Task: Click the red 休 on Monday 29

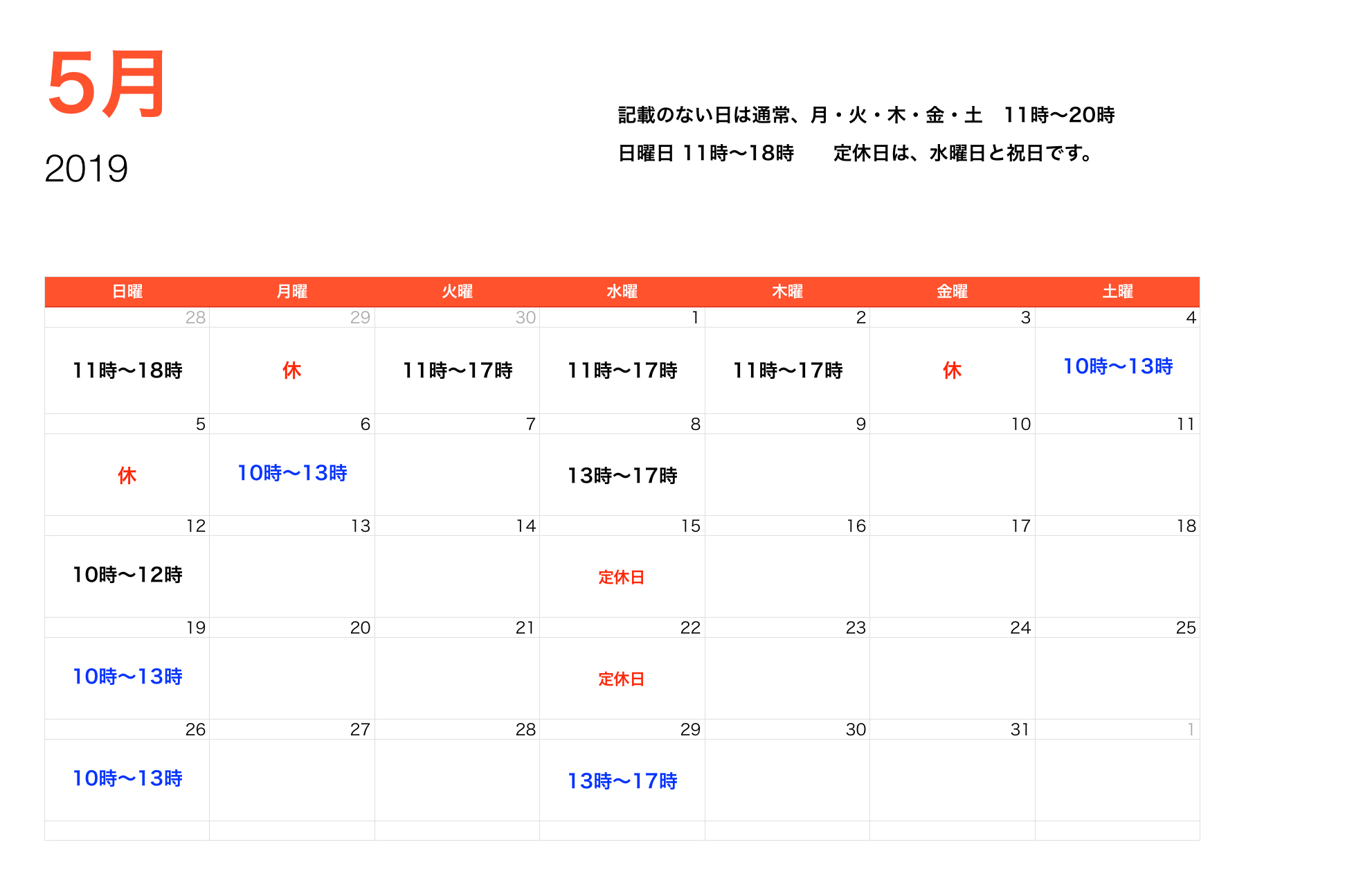Action: point(292,370)
